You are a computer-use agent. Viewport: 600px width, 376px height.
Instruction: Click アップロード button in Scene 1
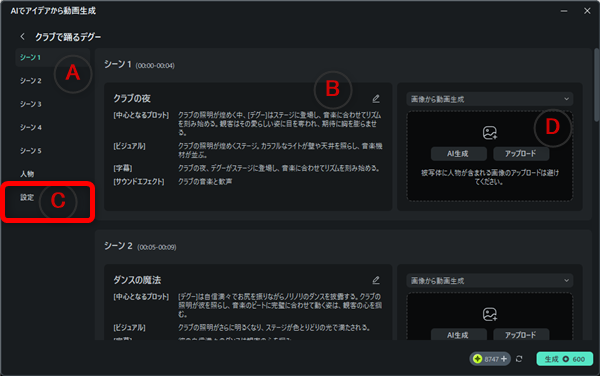pyautogui.click(x=521, y=154)
